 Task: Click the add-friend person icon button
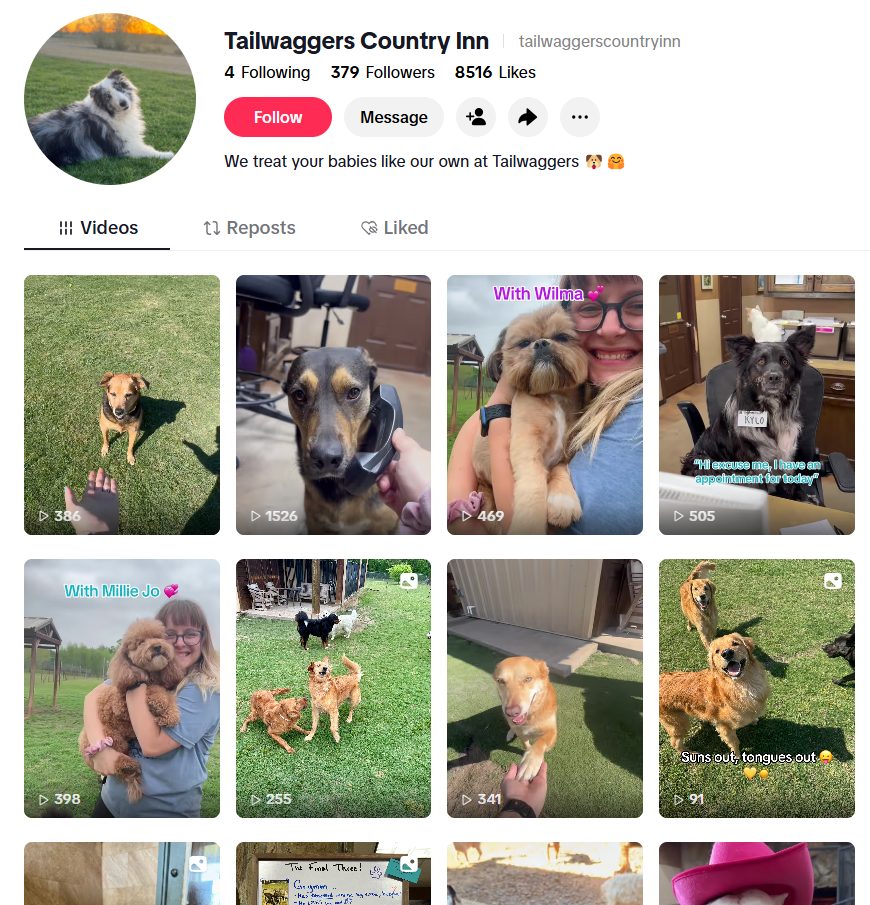tap(476, 117)
